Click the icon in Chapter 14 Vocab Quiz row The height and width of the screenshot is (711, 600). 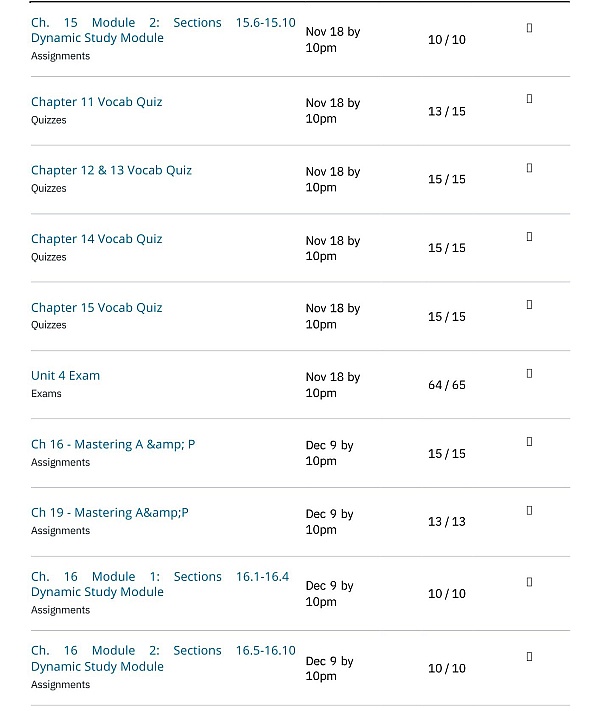[529, 236]
